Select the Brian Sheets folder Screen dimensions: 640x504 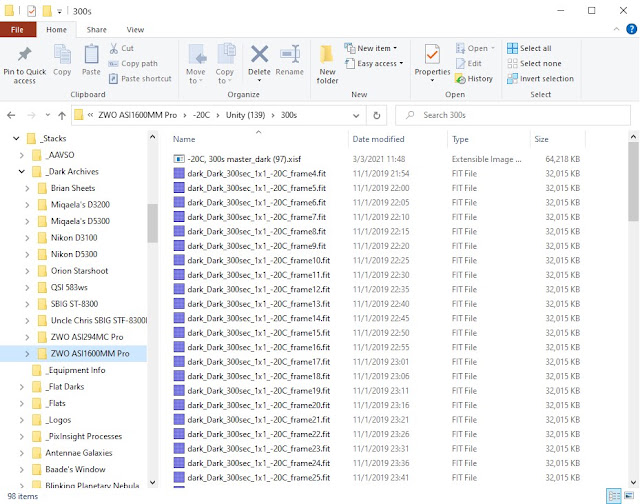pyautogui.click(x=73, y=188)
